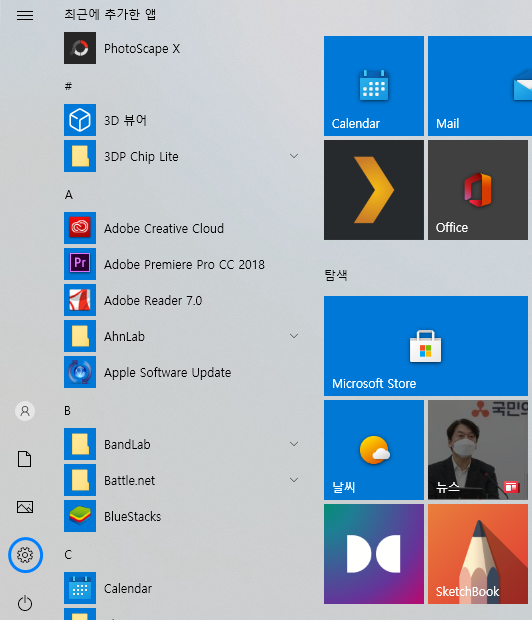532x620 pixels.
Task: Open the PhotoScape X app icon
Action: coord(80,48)
